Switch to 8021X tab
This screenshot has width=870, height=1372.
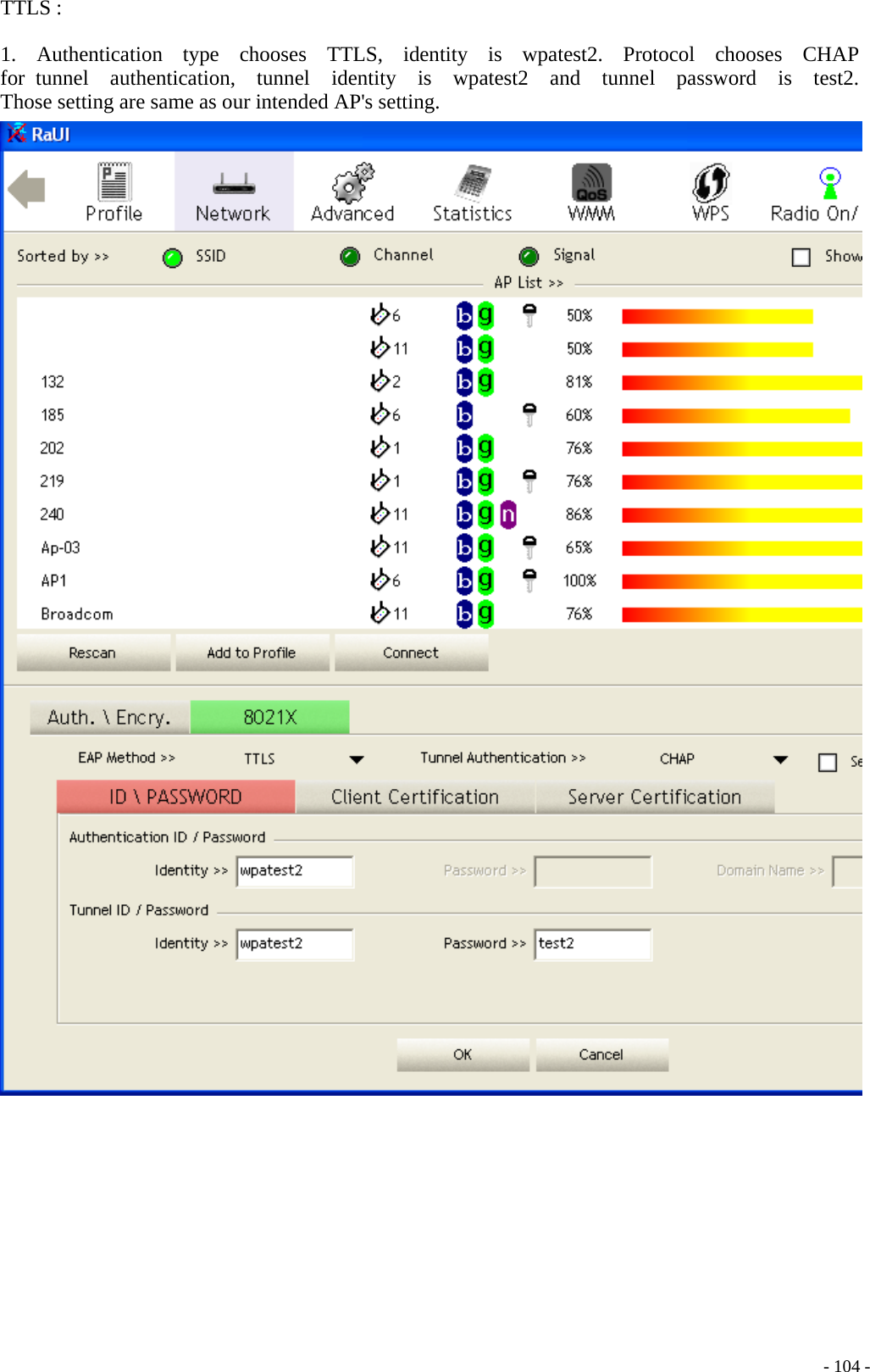[270, 717]
